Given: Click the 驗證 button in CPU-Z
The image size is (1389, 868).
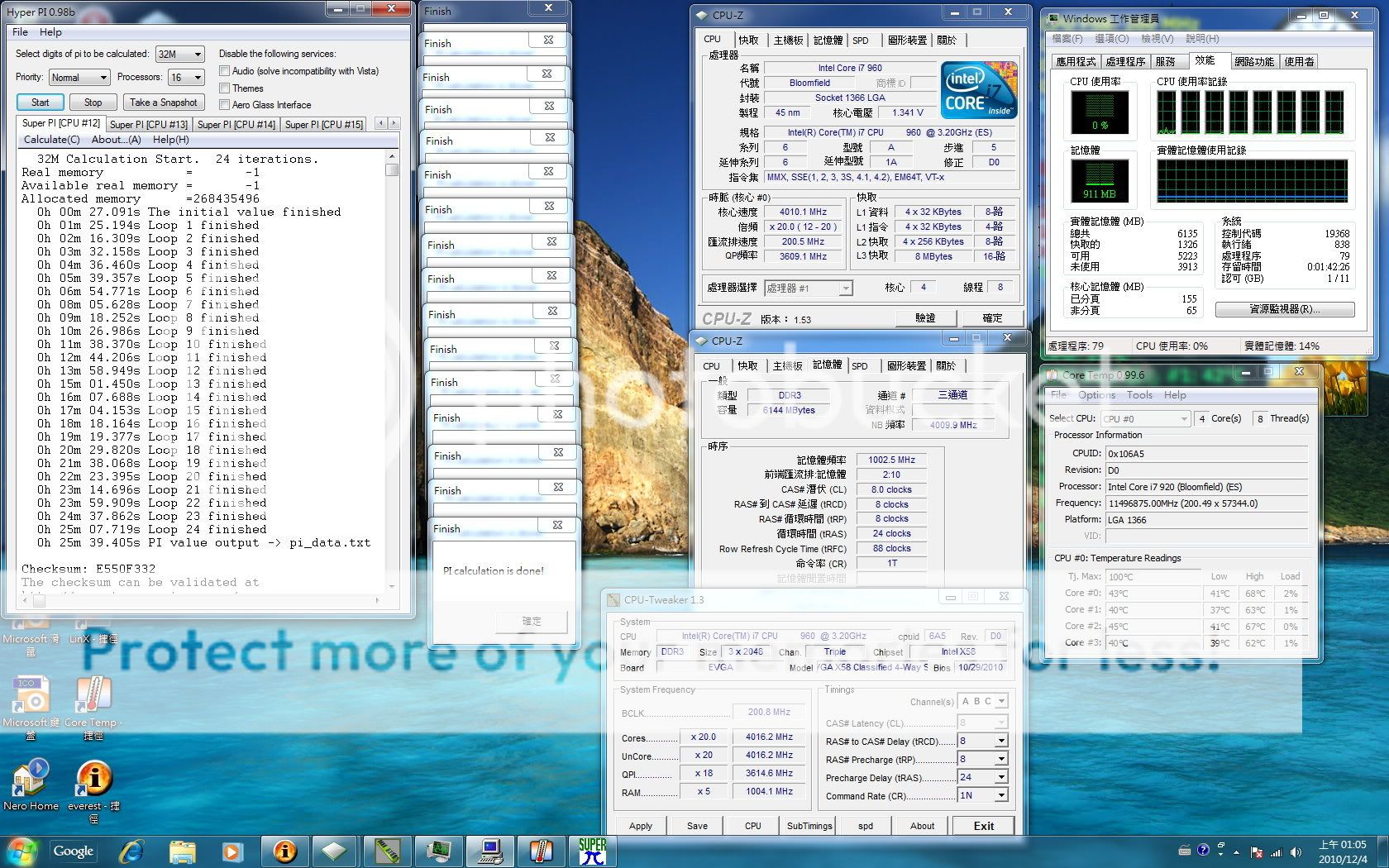Looking at the screenshot, I should pos(925,318).
